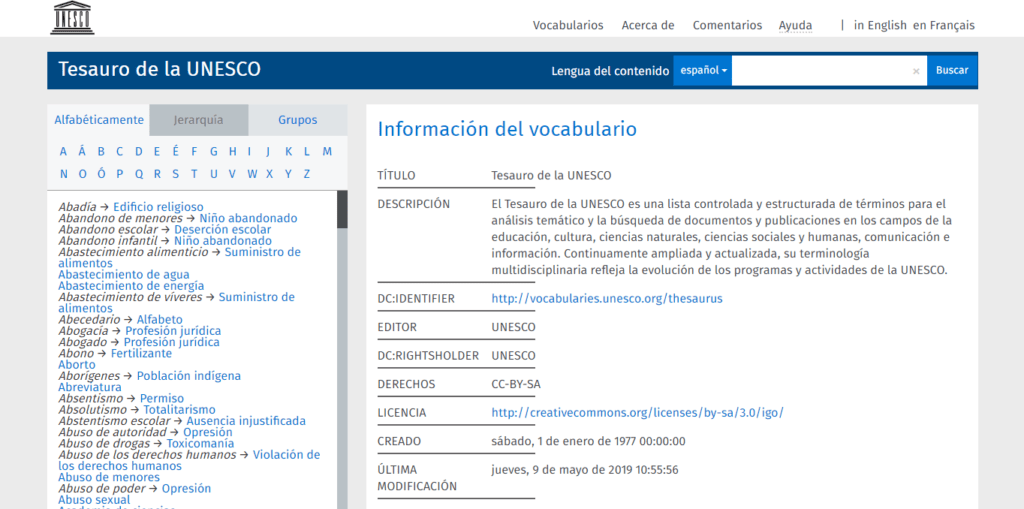Clear the search field with the × icon
Image resolution: width=1024 pixels, height=509 pixels.
(916, 71)
